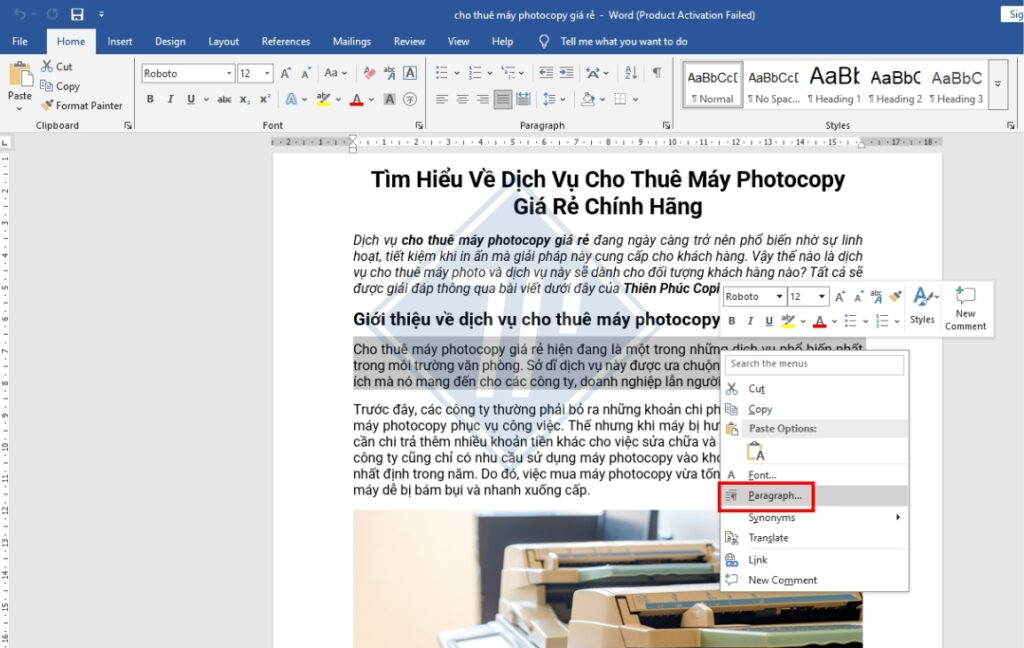This screenshot has height=648, width=1024.
Task: Click the Save icon in the title bar
Action: pos(77,14)
